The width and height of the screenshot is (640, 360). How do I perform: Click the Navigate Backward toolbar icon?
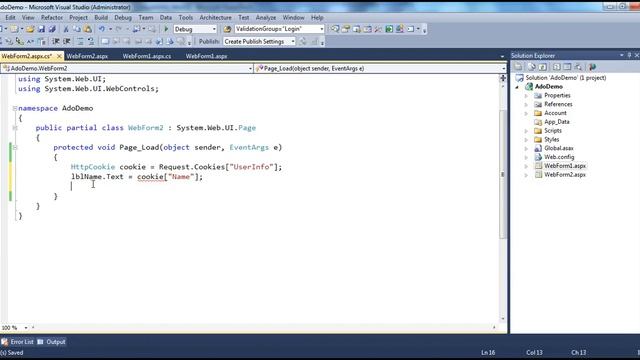coord(137,29)
